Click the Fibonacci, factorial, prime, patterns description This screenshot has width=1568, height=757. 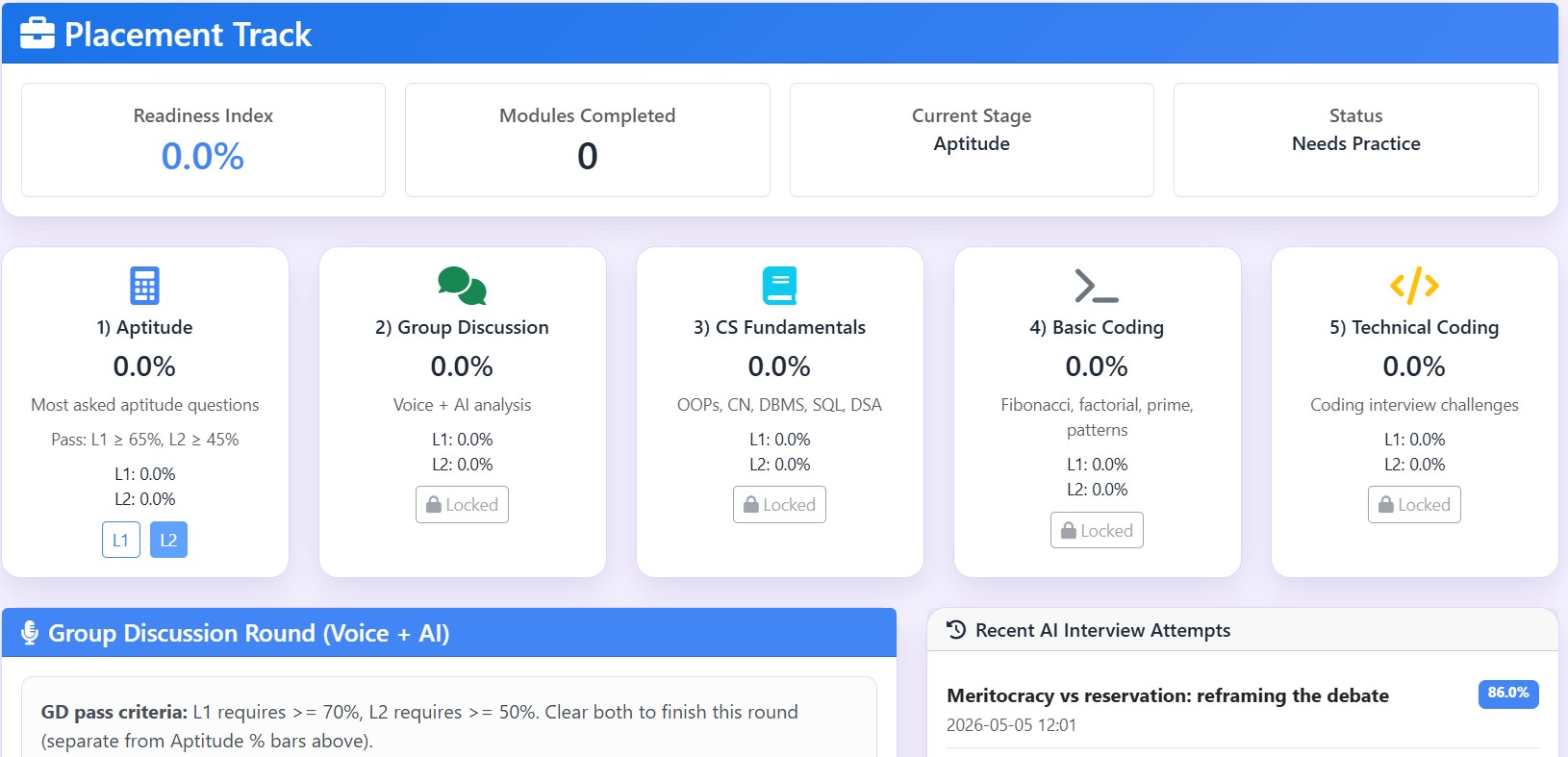[x=1097, y=417]
